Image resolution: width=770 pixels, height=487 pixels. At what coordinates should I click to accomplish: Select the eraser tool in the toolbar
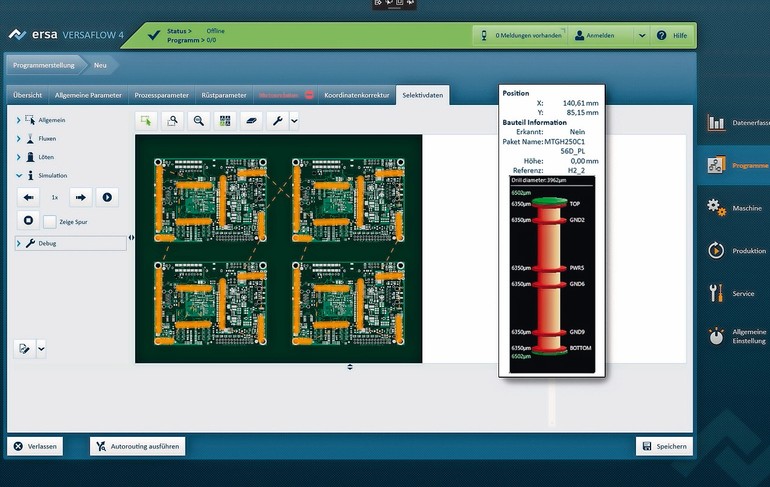tap(251, 120)
